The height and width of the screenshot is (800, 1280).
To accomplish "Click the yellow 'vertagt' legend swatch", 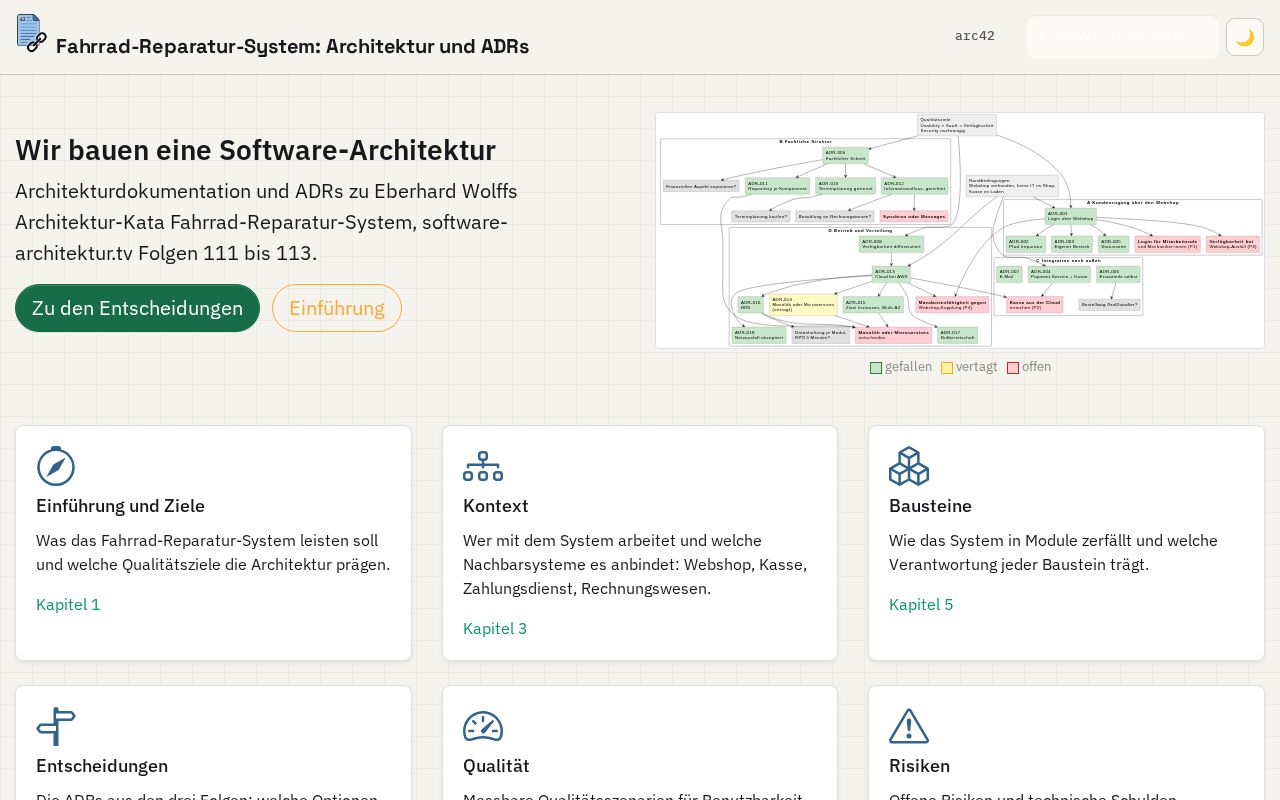I will click(x=947, y=368).
